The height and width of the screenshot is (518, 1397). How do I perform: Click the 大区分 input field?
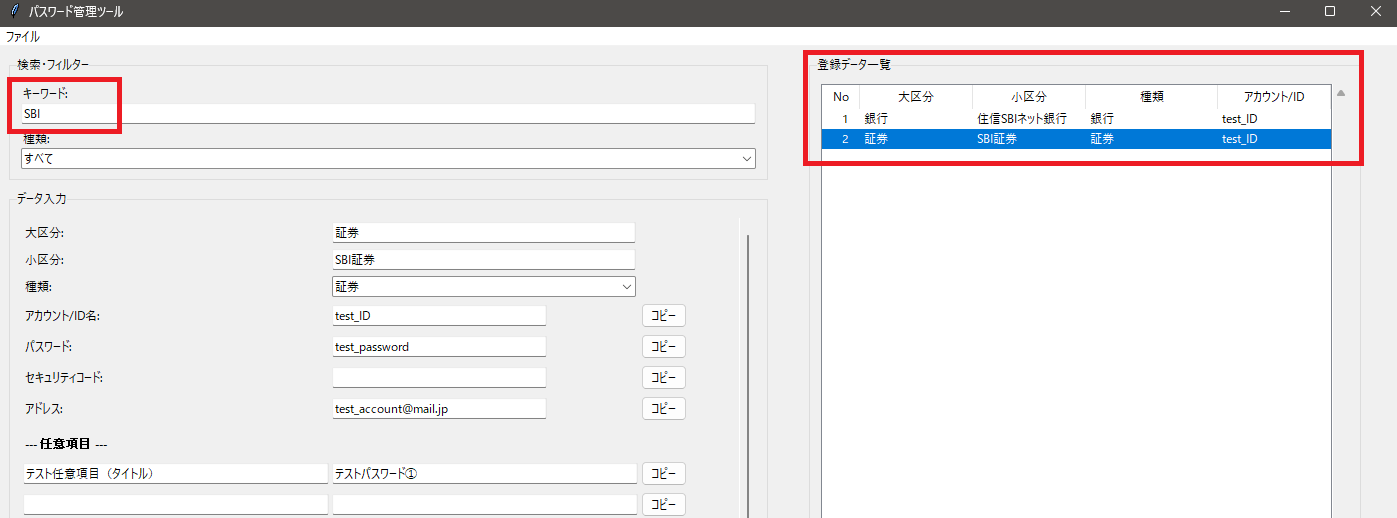pyautogui.click(x=483, y=232)
